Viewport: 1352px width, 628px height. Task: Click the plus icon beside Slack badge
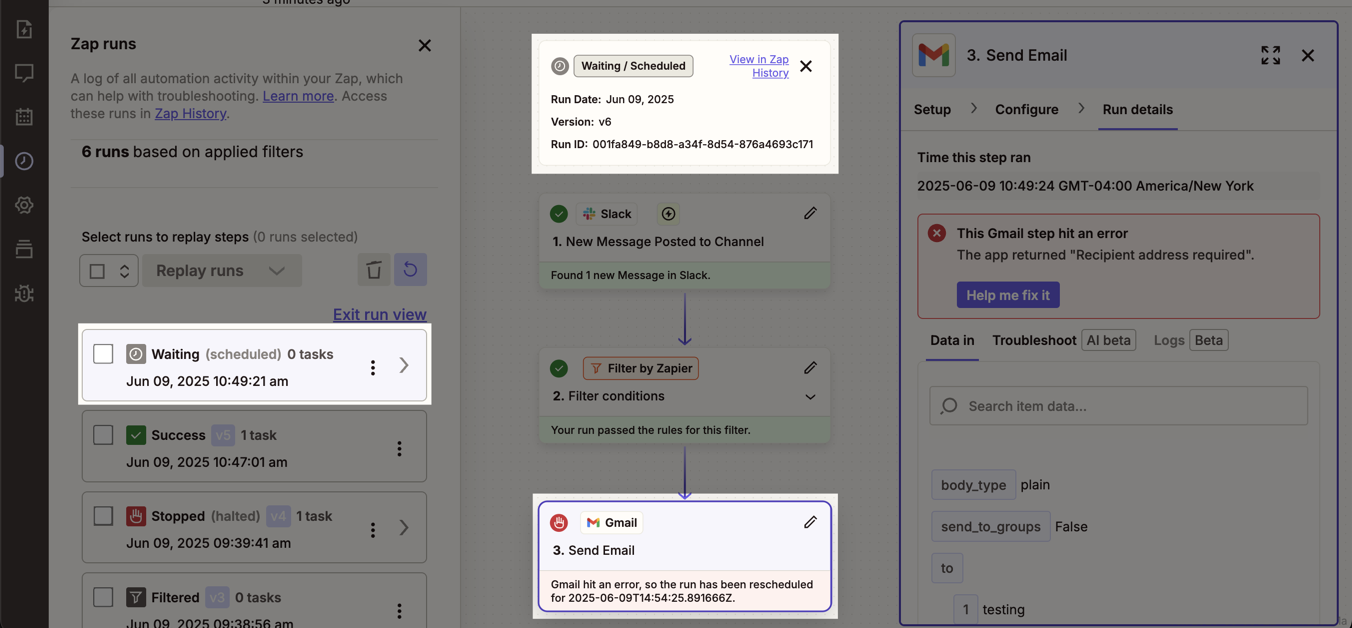(668, 214)
